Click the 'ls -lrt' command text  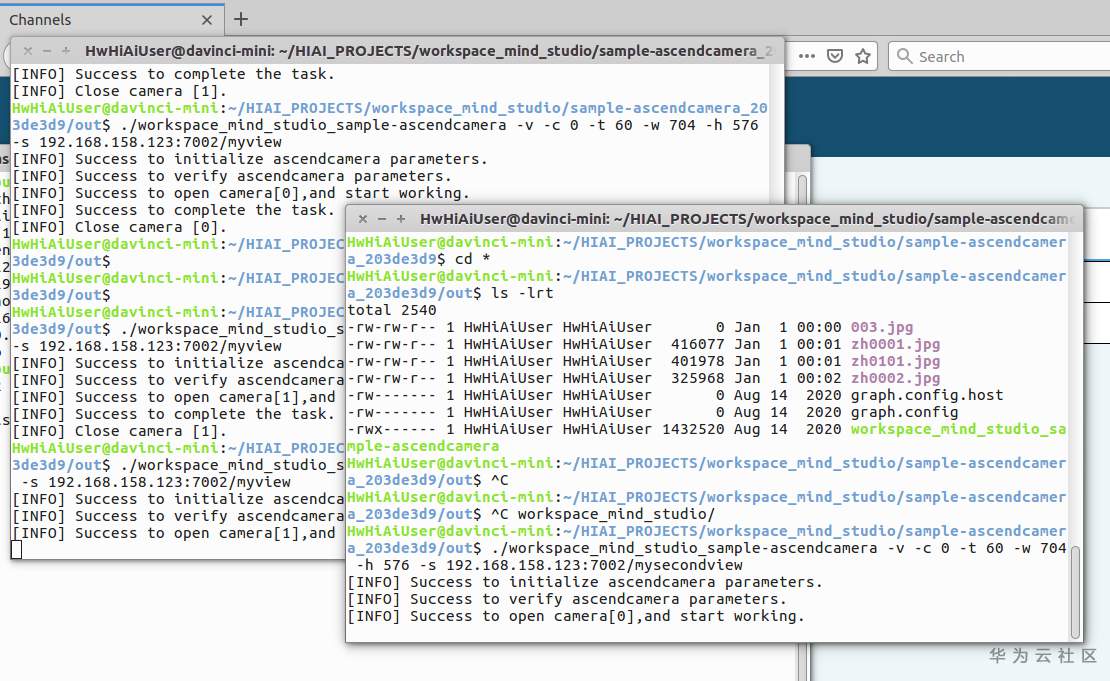tap(522, 293)
